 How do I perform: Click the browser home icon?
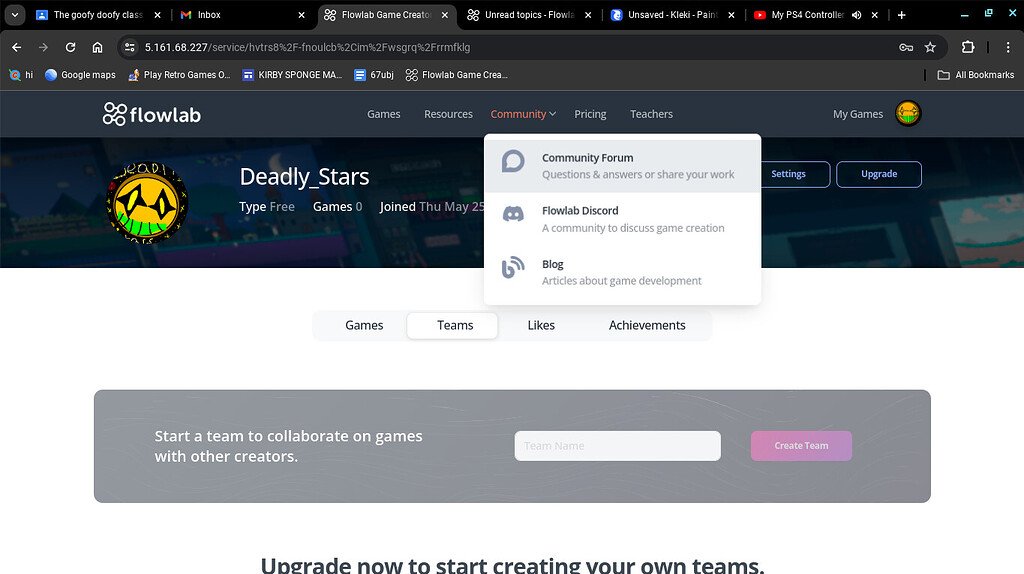[x=97, y=47]
